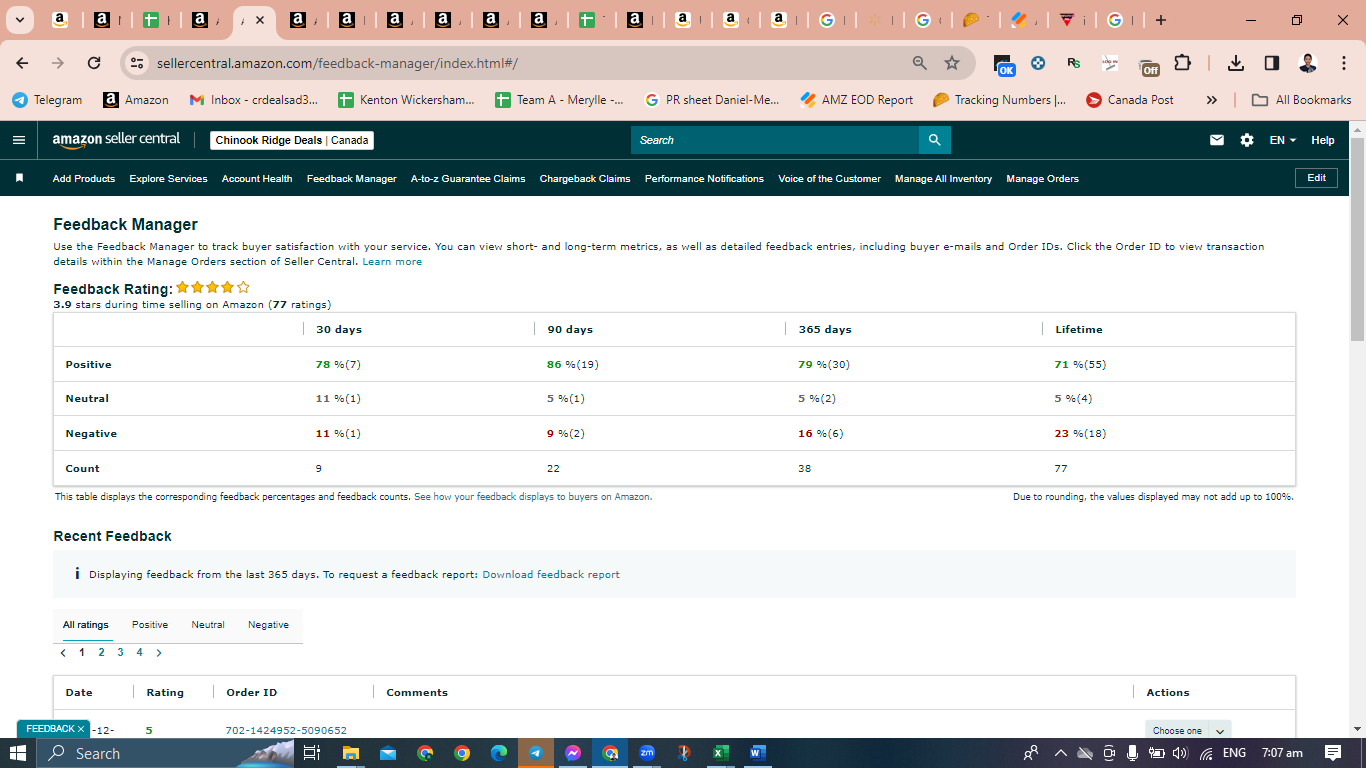Screen dimensions: 1366x768
Task: Bookmark this page with the star icon
Action: coord(952,63)
